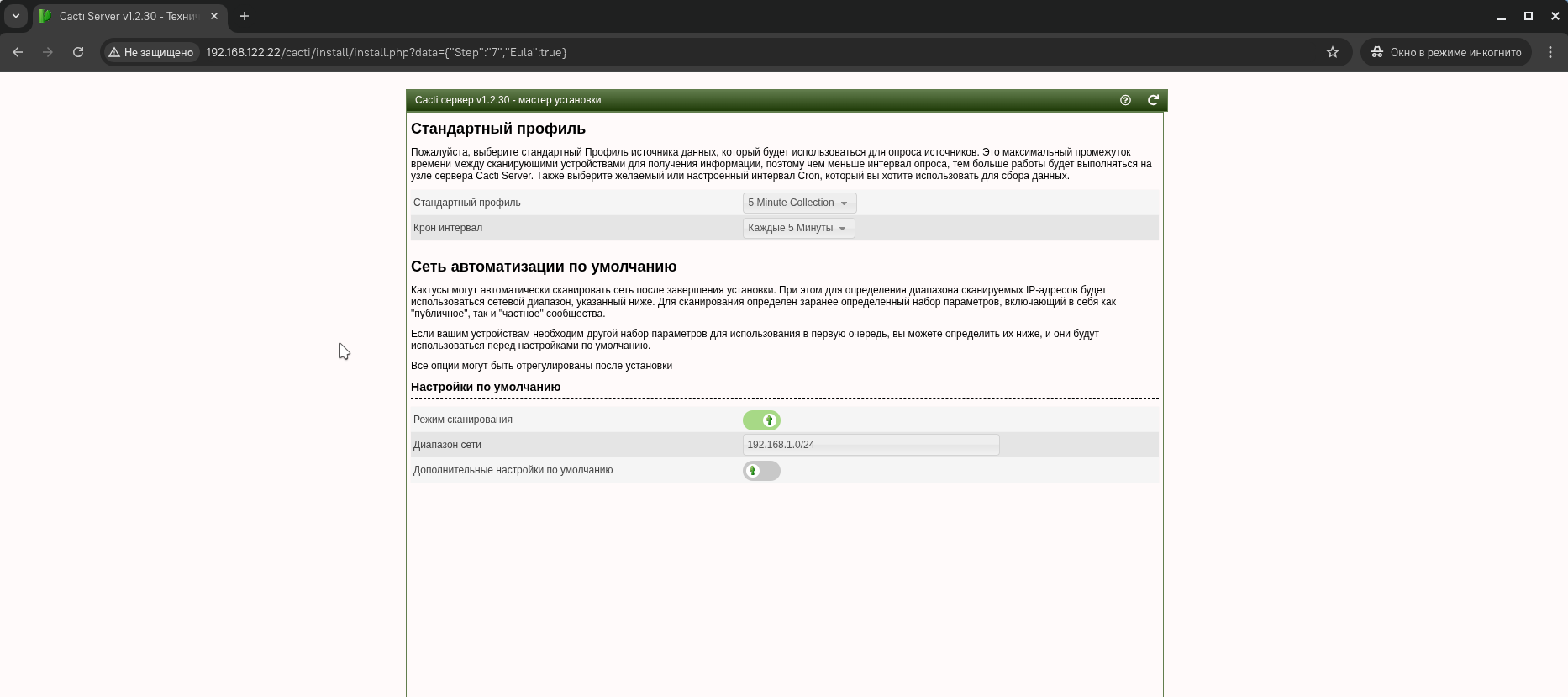
Task: Close the Cacti Server tab
Action: pos(214,16)
